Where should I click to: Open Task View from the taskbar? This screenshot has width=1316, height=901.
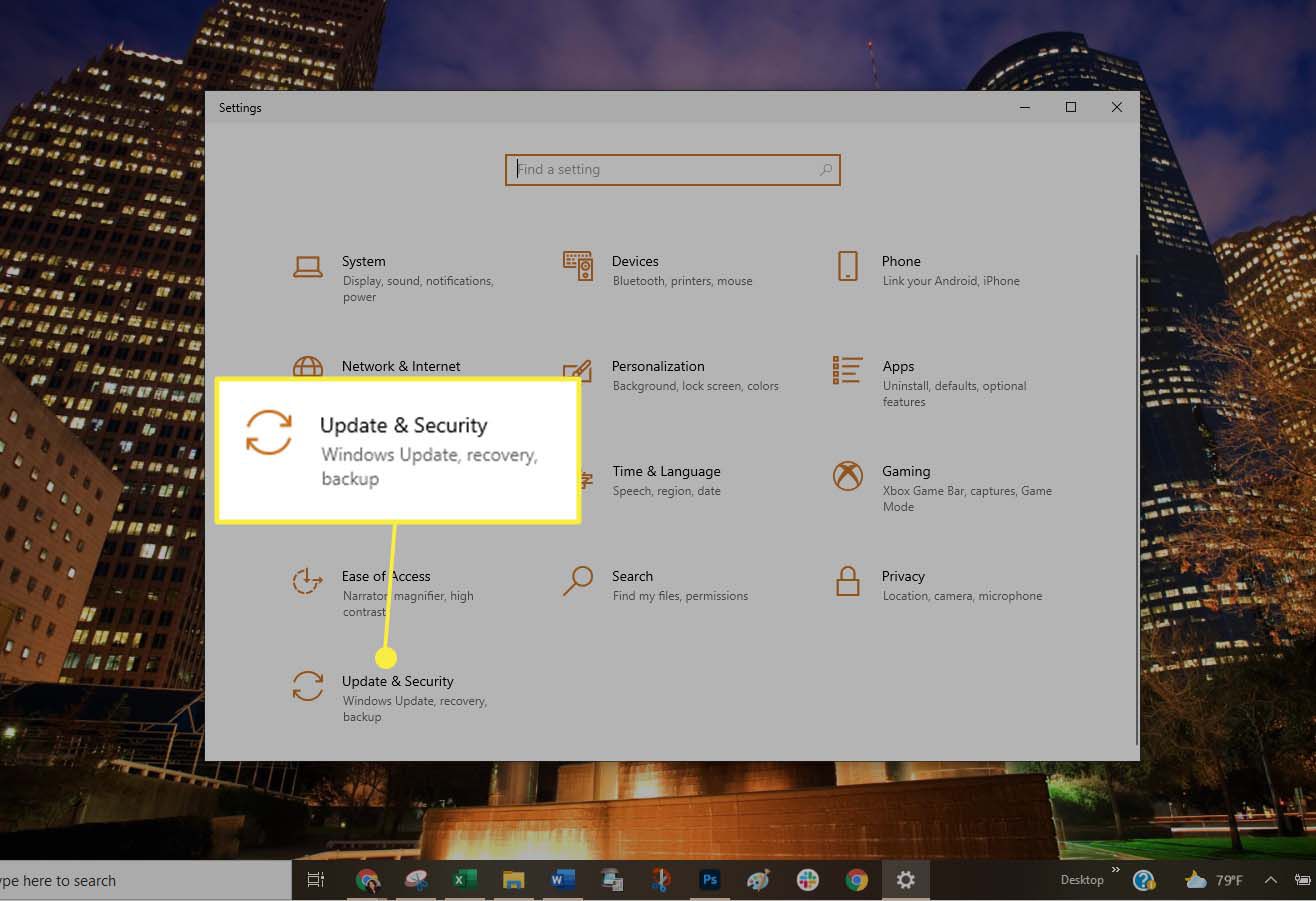[x=316, y=880]
